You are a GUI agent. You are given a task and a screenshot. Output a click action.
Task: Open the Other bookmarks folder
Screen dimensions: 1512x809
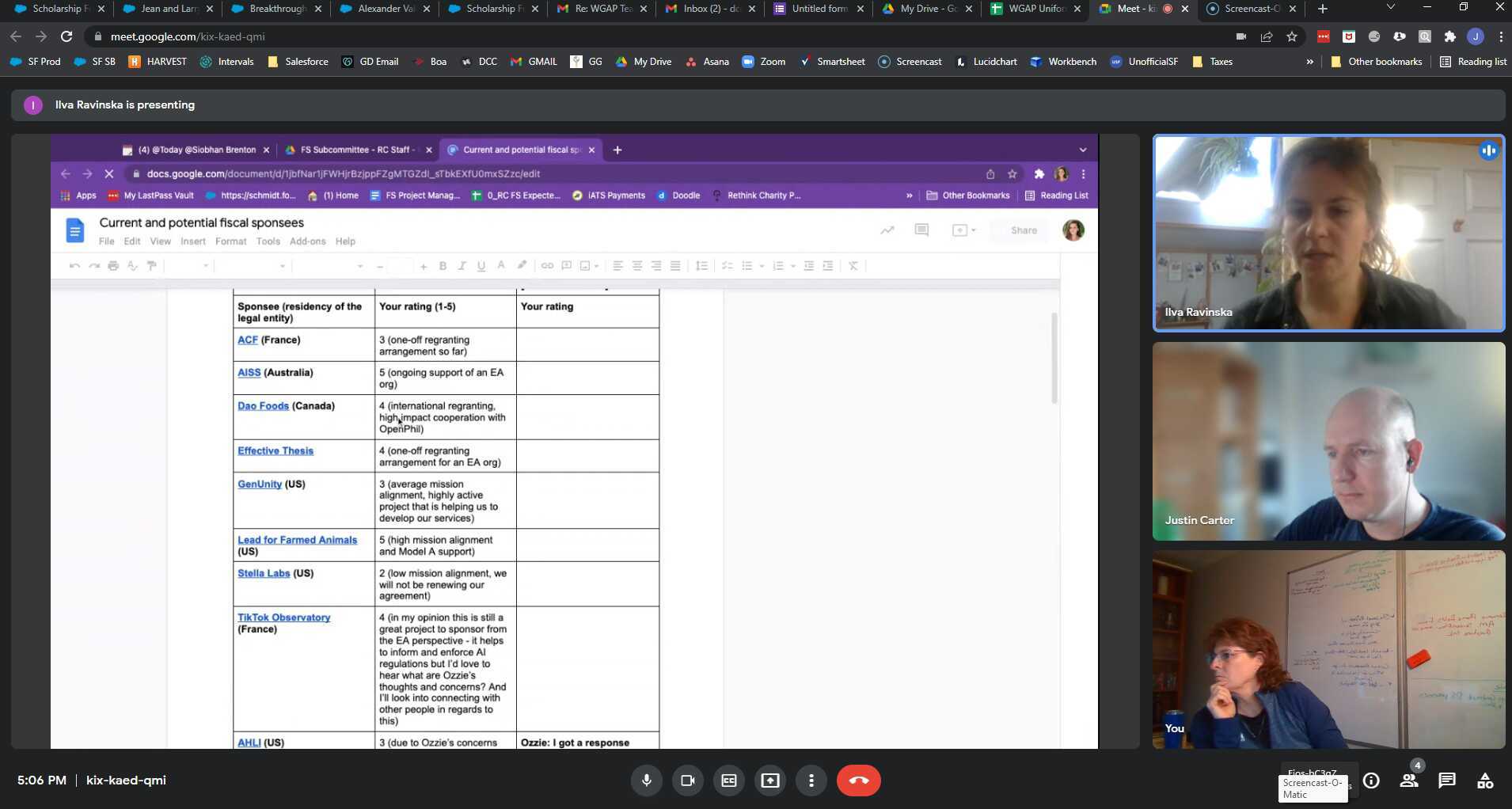[x=1376, y=62]
